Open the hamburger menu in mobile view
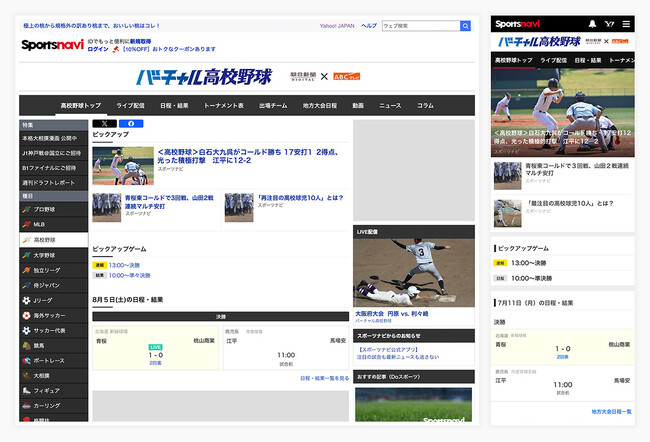 click(x=626, y=24)
